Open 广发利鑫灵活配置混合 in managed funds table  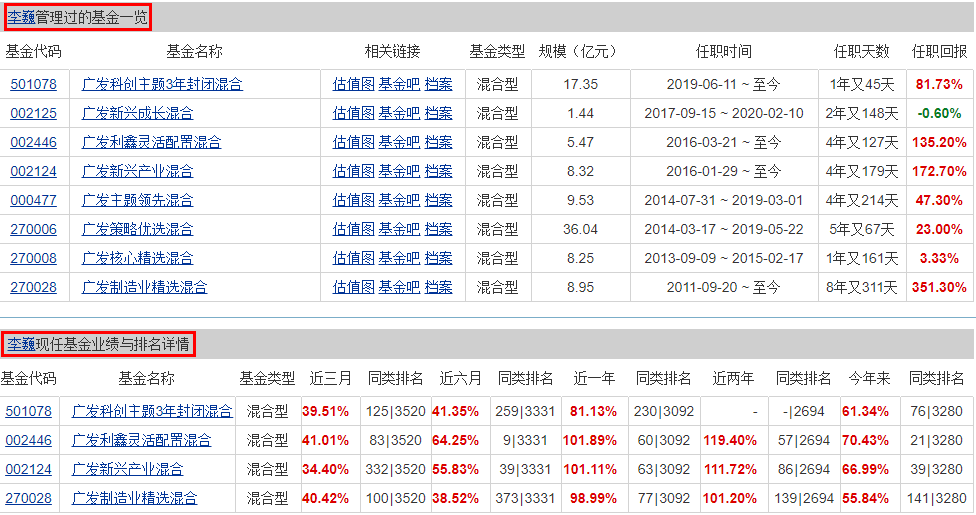tap(152, 142)
